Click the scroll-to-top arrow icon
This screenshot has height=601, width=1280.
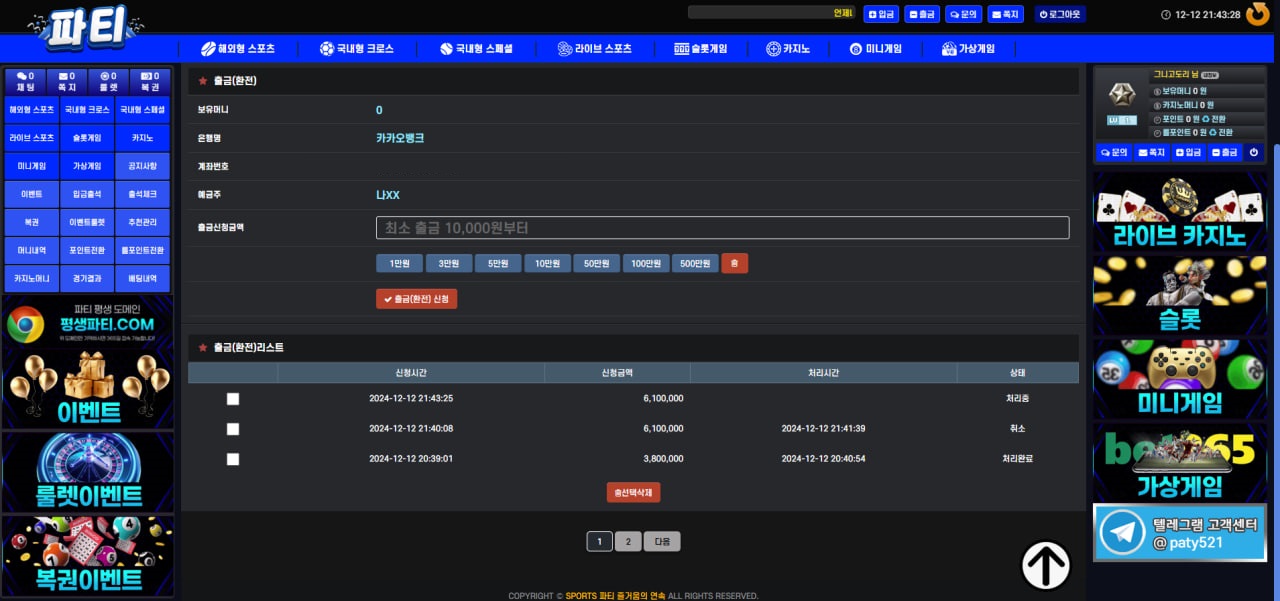(1045, 565)
